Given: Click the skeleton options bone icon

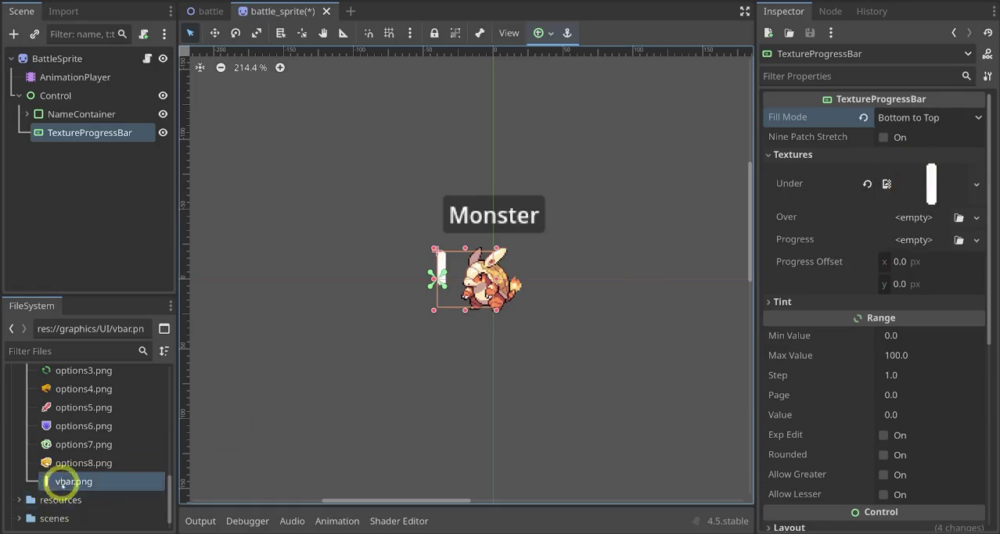Looking at the screenshot, I should click(x=480, y=33).
